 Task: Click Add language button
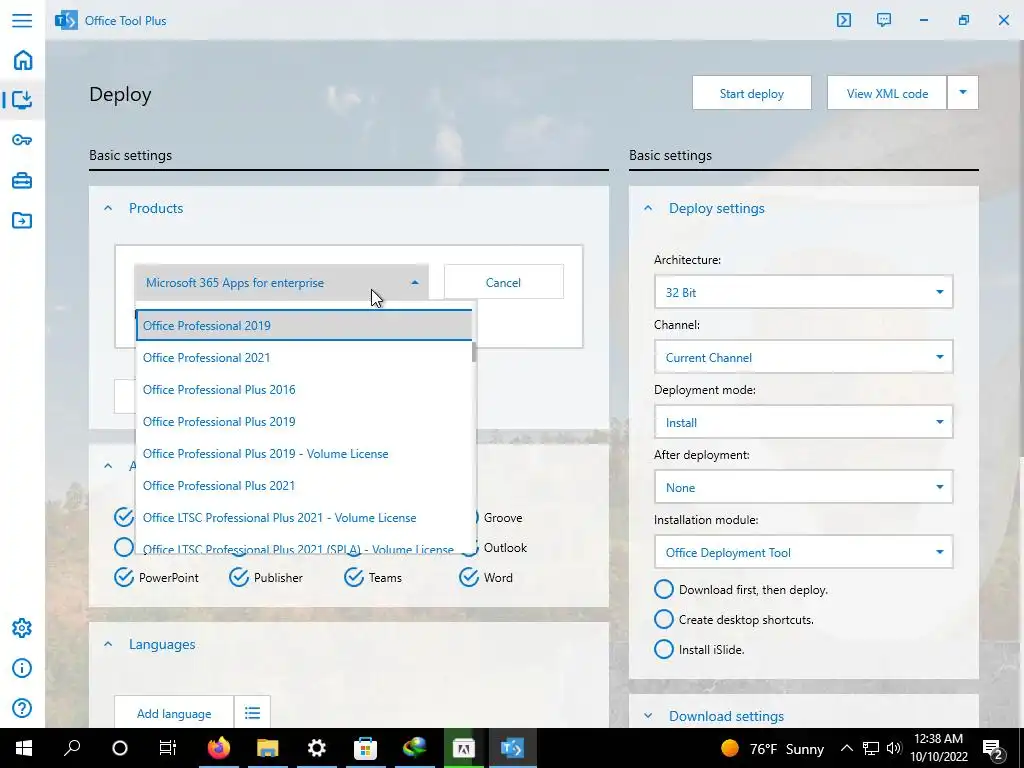[x=174, y=713]
